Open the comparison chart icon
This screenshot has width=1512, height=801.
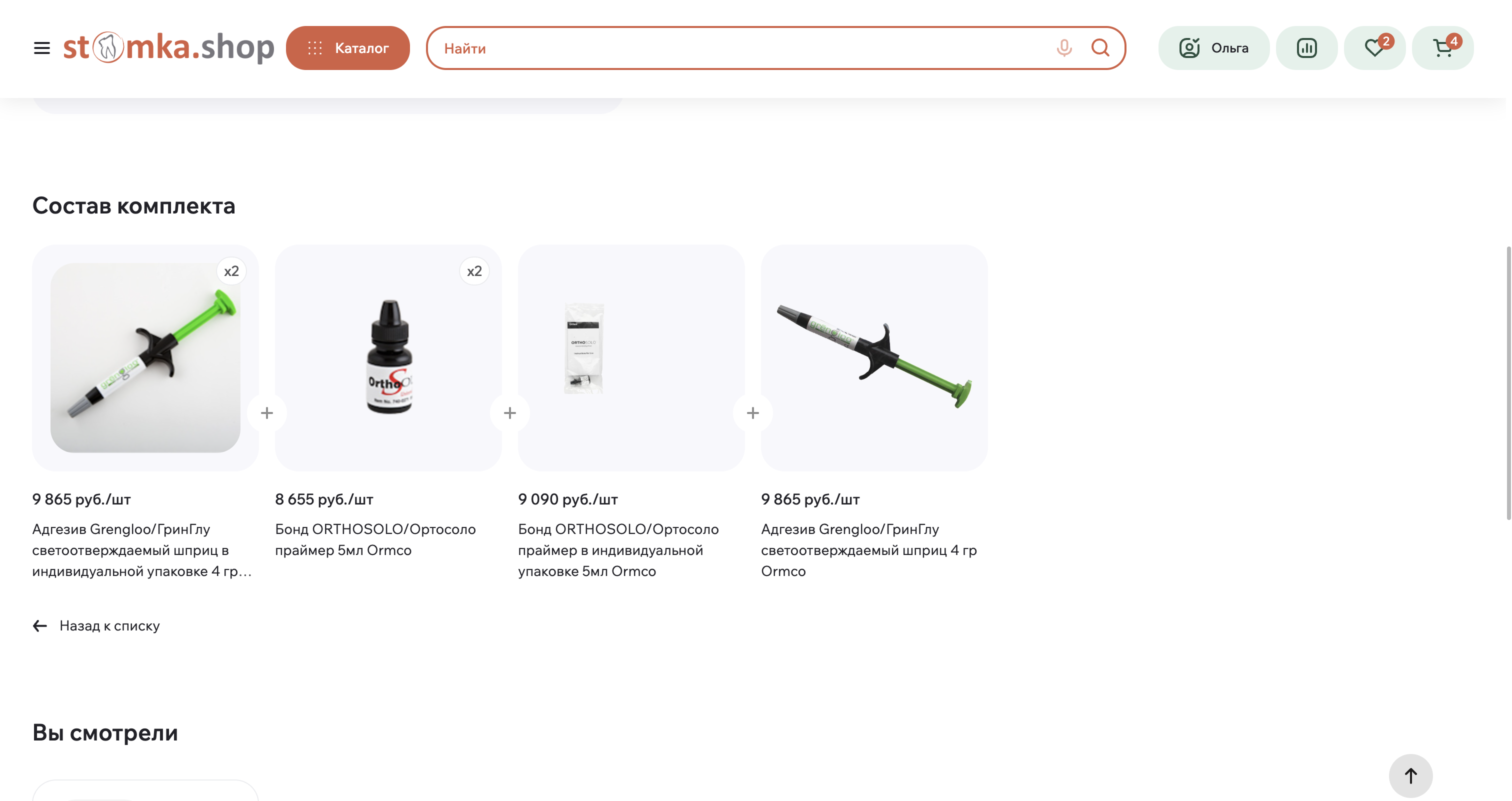point(1306,48)
